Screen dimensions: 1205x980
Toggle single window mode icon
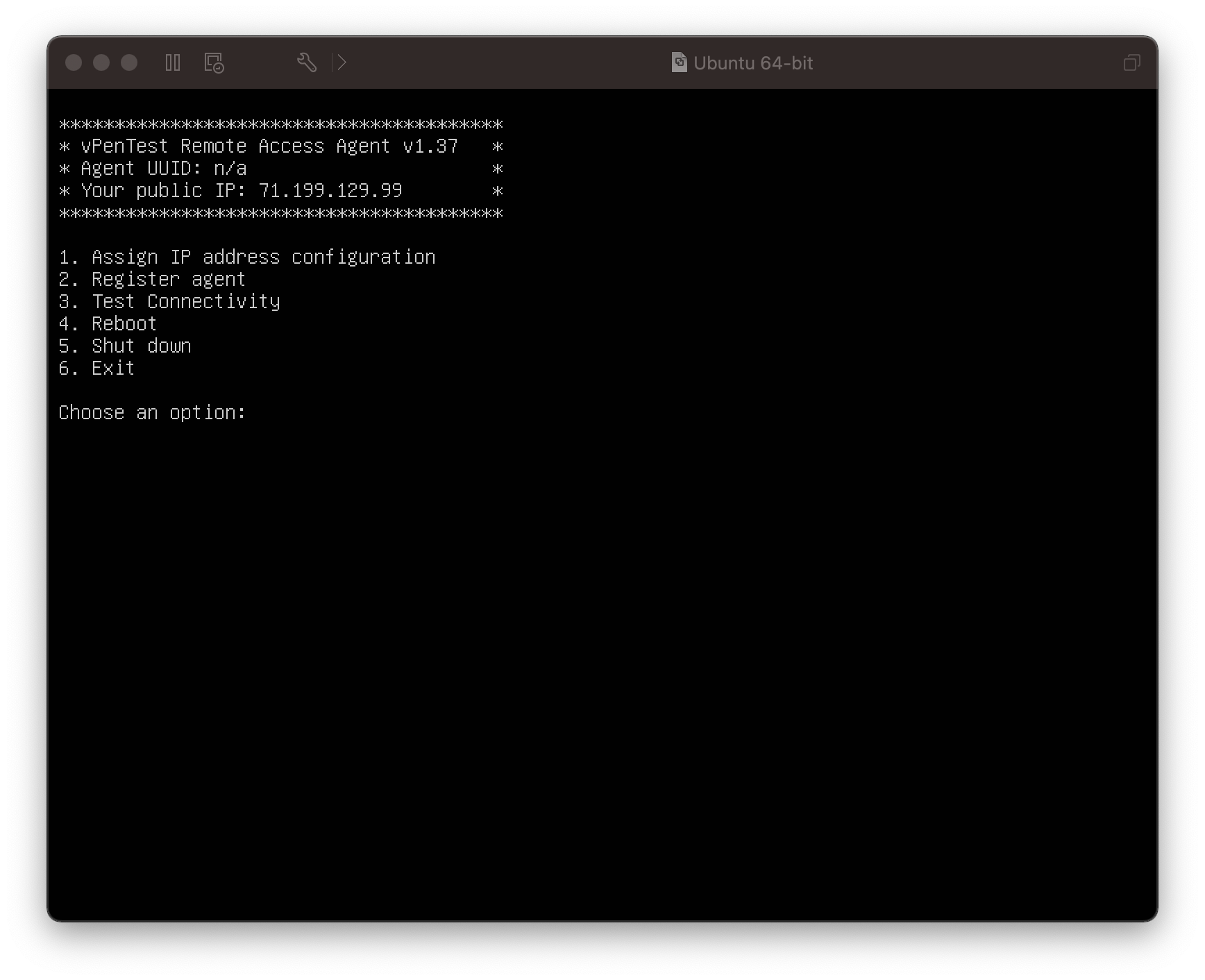click(1131, 63)
